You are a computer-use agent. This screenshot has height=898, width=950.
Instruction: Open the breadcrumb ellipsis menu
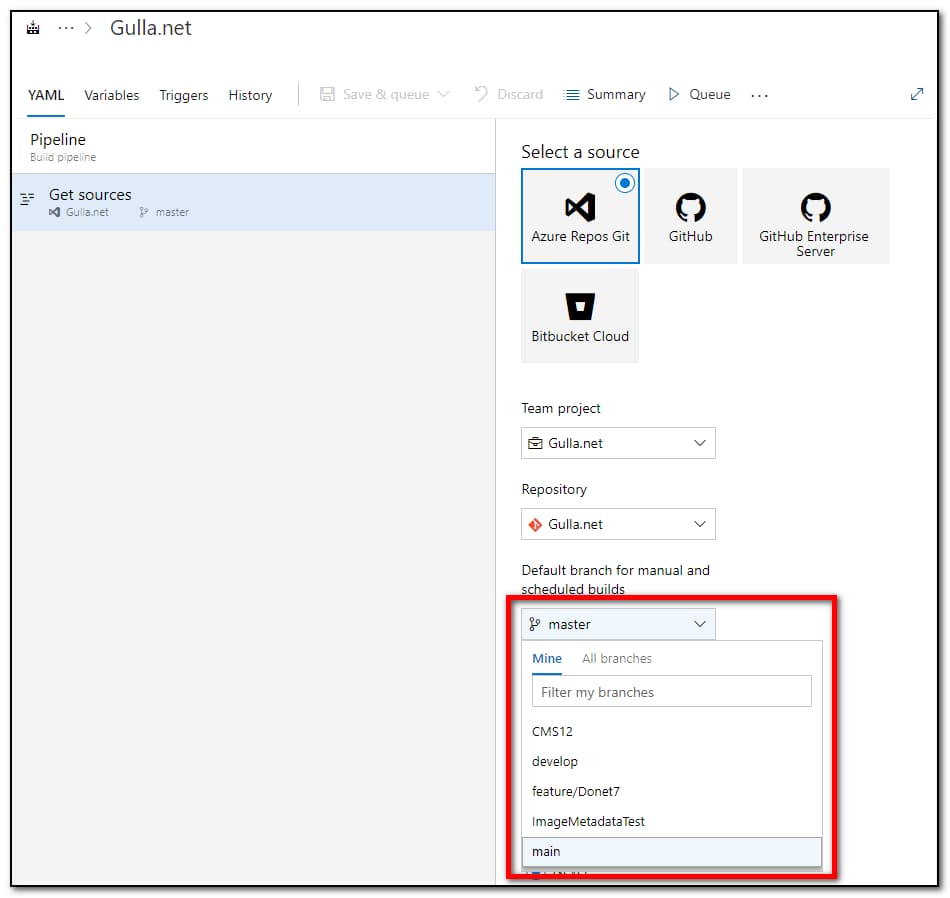click(66, 28)
